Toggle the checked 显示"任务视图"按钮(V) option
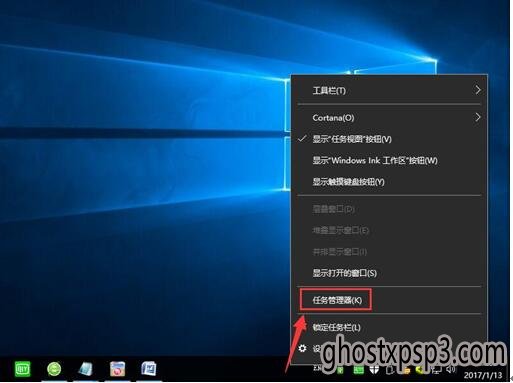 pyautogui.click(x=389, y=139)
